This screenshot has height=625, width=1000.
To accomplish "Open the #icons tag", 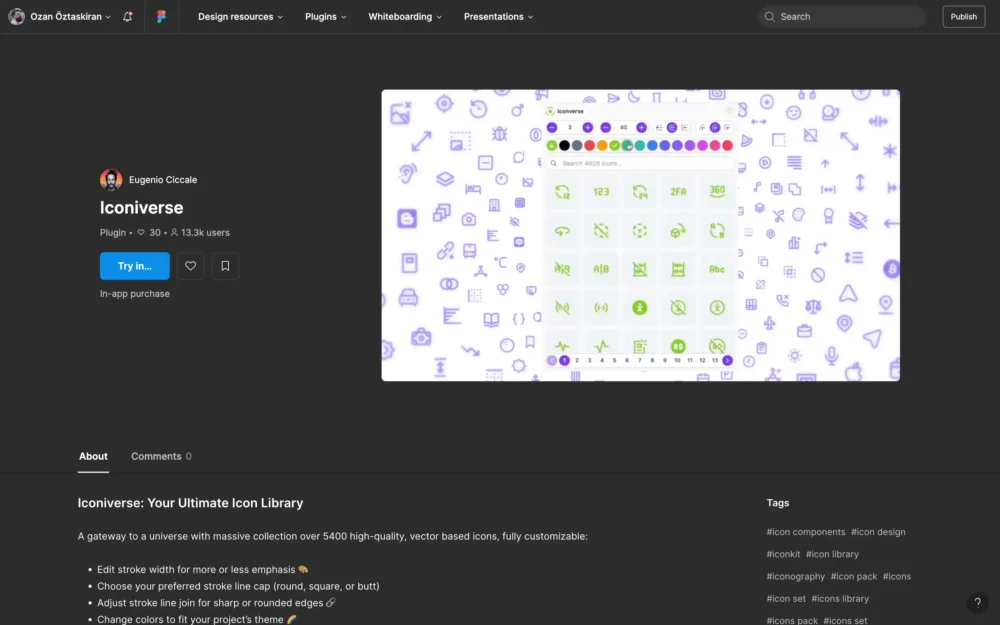I will point(897,577).
